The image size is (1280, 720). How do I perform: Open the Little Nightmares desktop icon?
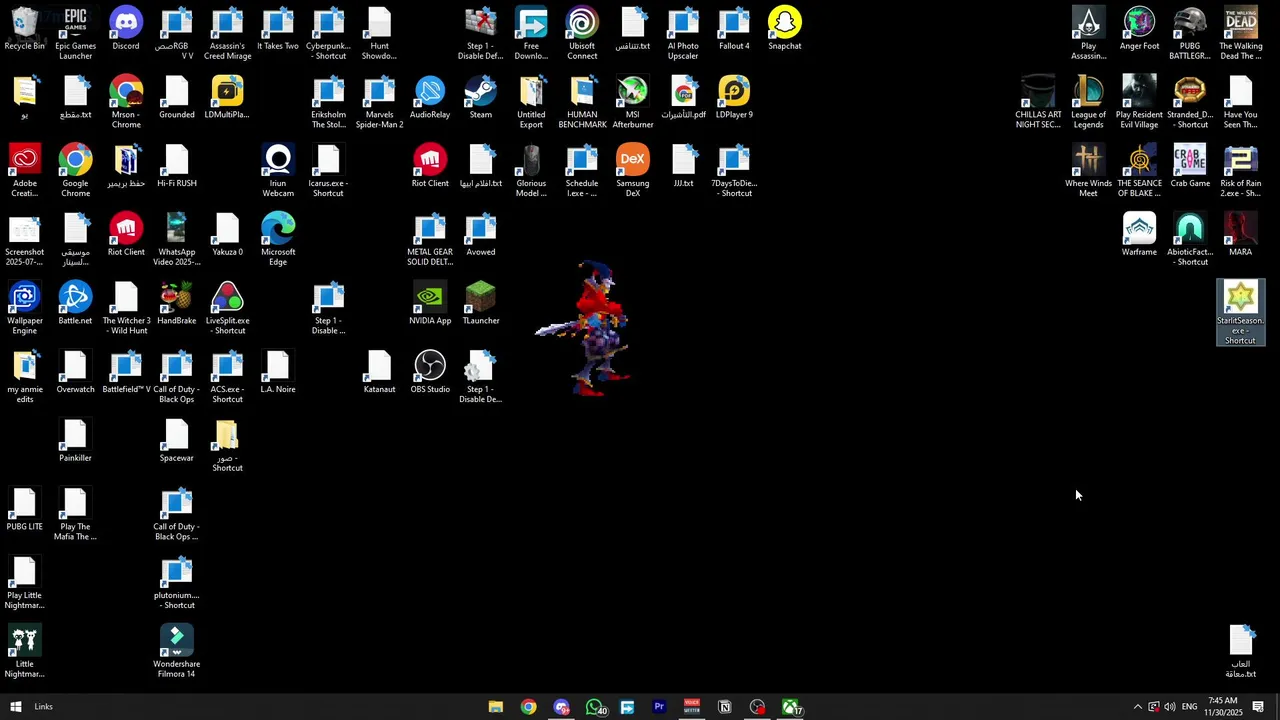pos(24,652)
